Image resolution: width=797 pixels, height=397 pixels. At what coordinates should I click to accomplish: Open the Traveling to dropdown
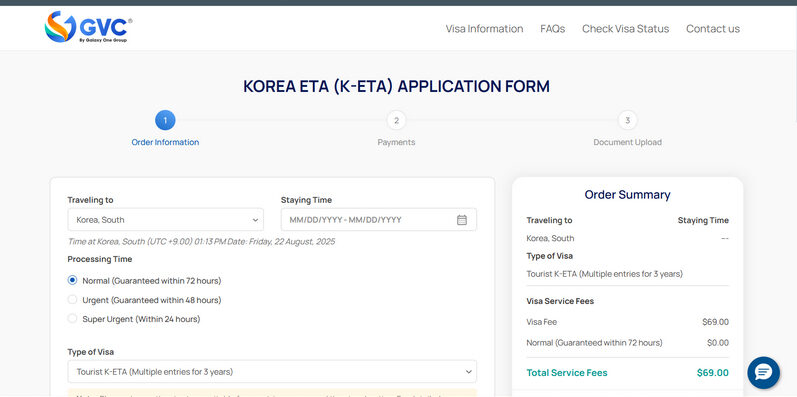166,220
